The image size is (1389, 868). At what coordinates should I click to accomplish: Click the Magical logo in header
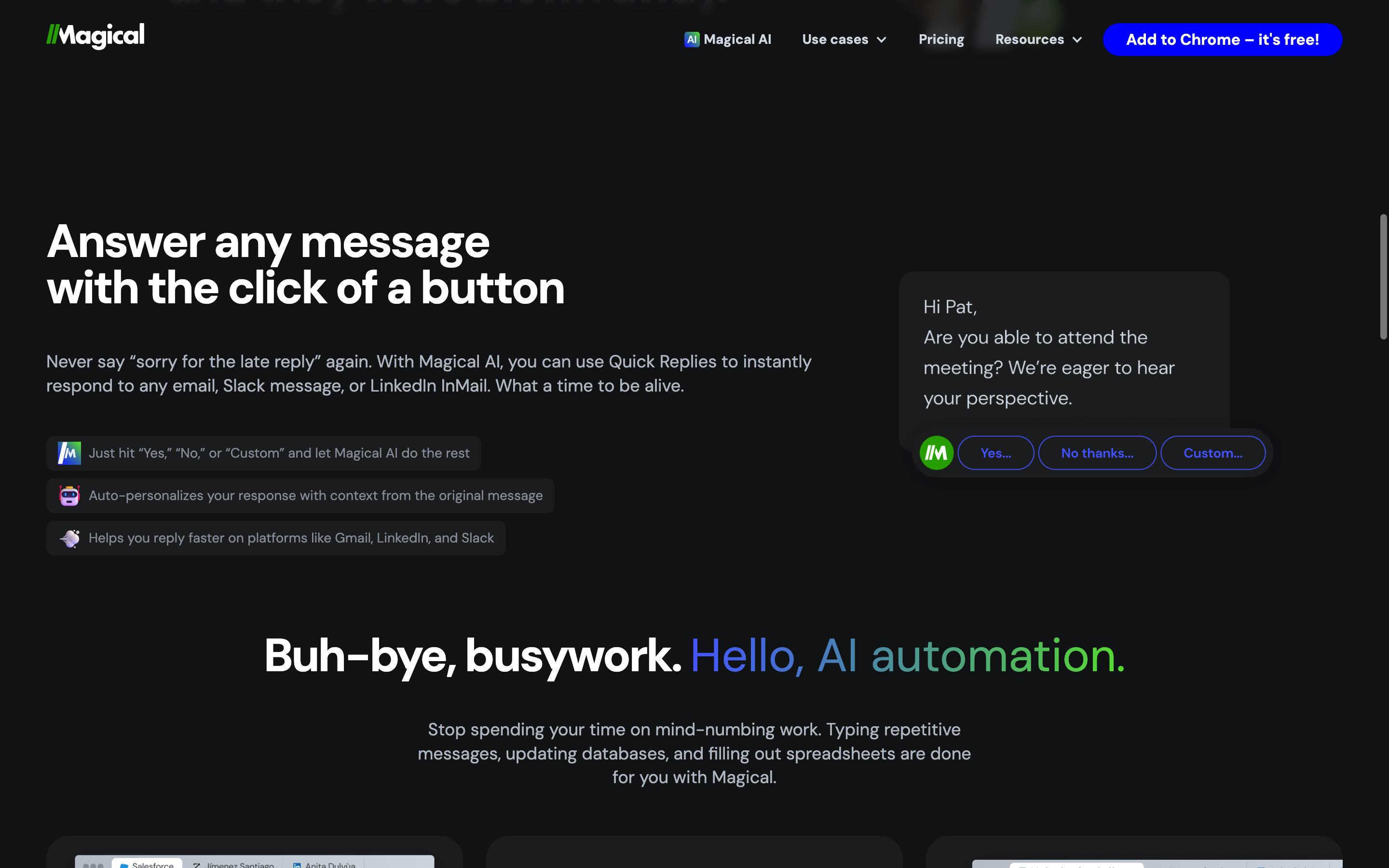95,36
